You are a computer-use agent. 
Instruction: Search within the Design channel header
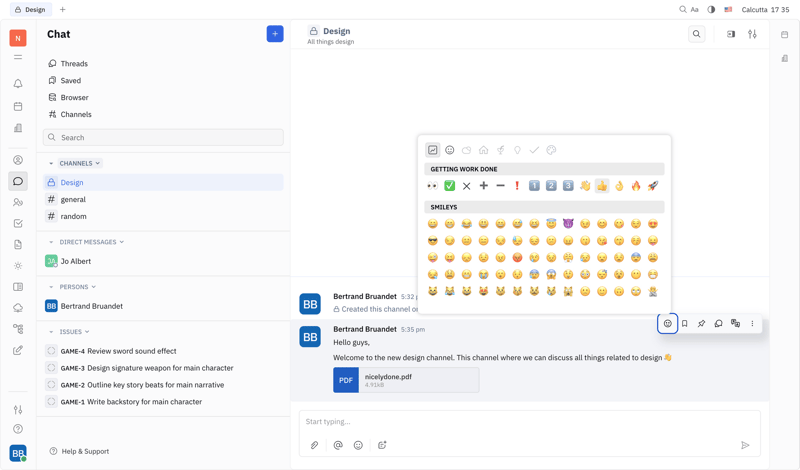coord(696,34)
